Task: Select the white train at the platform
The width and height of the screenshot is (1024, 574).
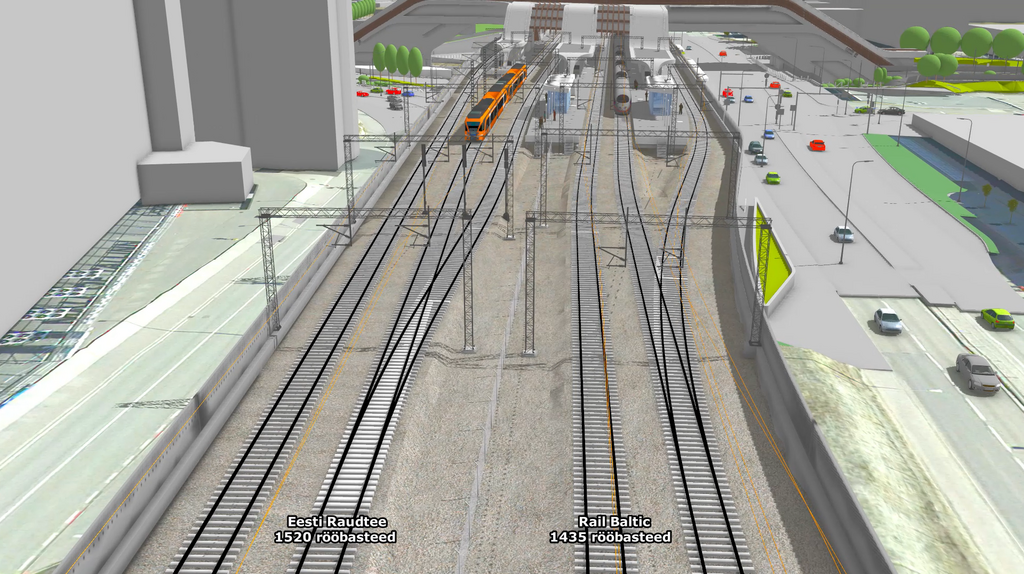Action: pyautogui.click(x=621, y=95)
